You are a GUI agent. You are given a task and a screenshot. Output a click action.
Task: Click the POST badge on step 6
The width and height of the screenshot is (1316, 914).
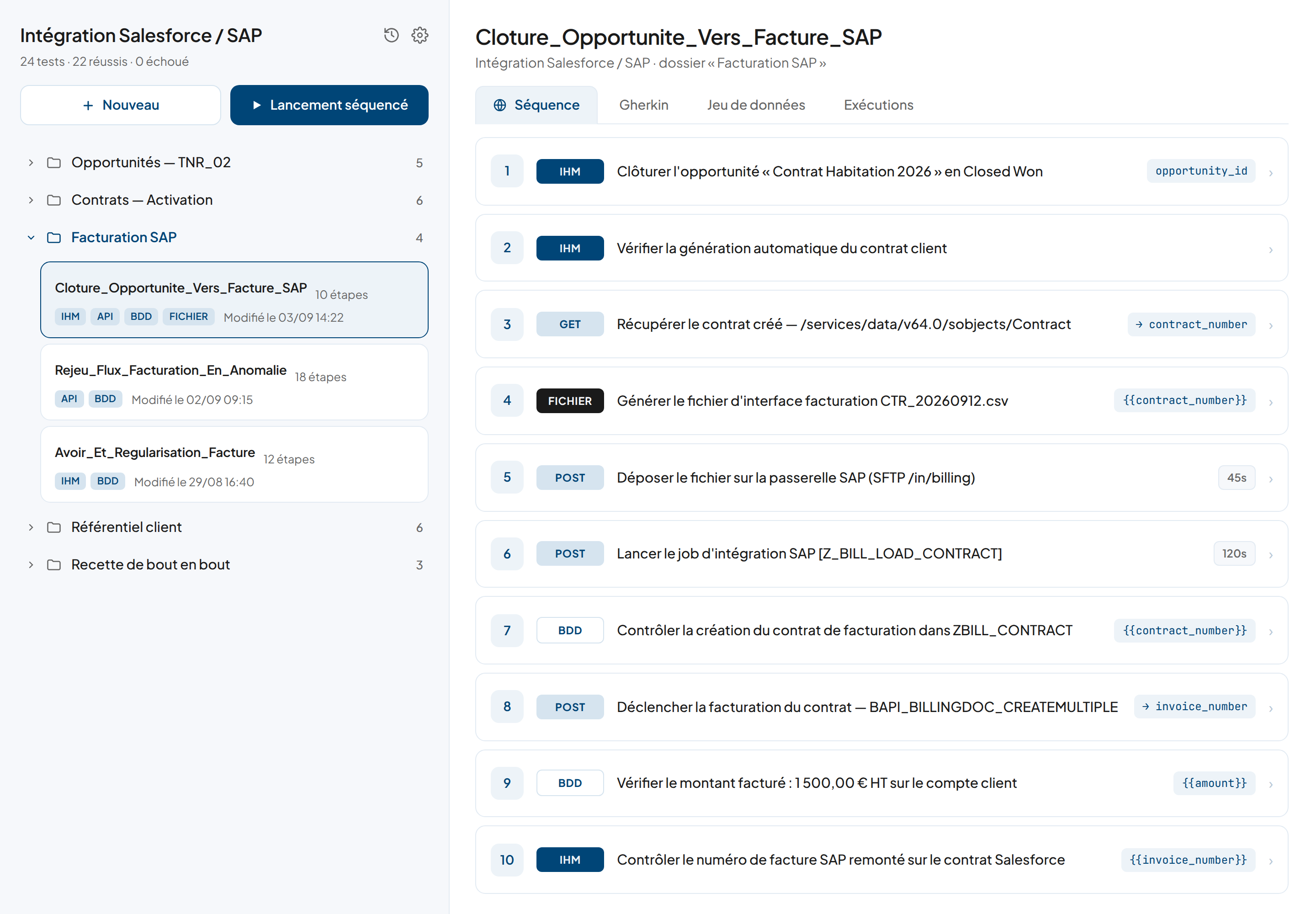(x=570, y=554)
